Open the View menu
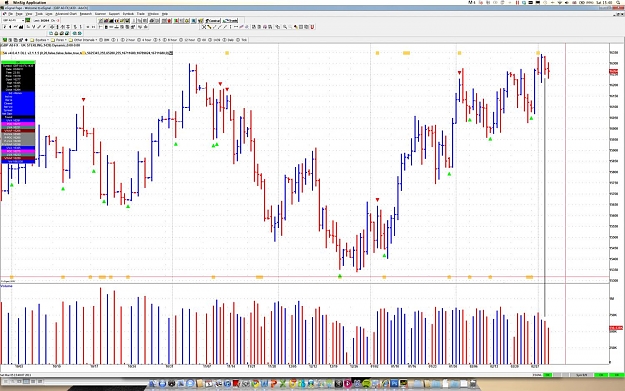625x391 pixels. [x=29, y=14]
